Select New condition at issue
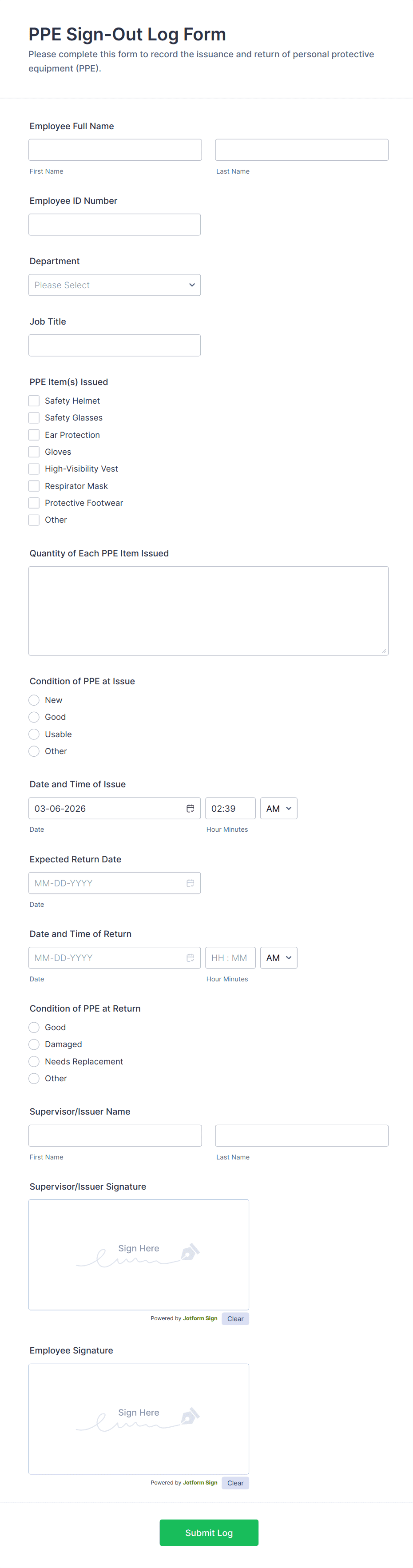Screen dimensions: 413x1568 click(x=34, y=700)
